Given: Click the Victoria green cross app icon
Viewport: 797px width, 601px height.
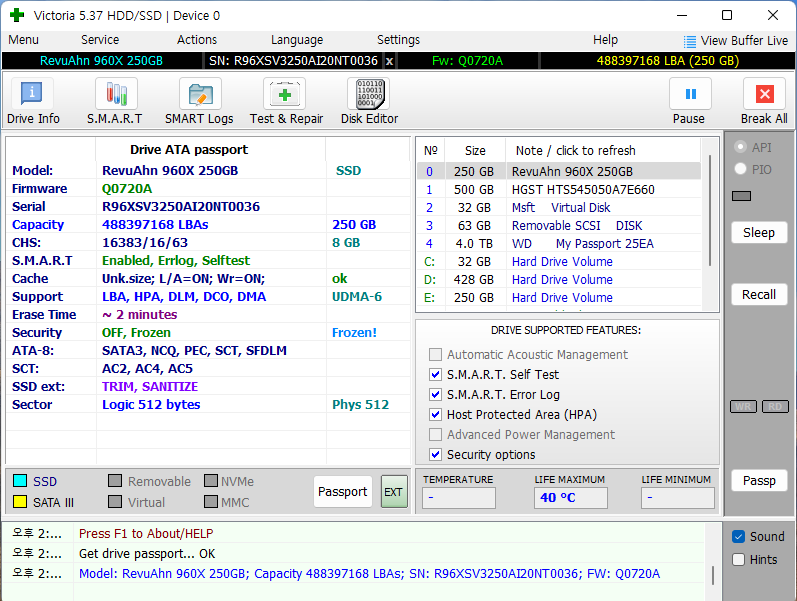Looking at the screenshot, I should click(17, 15).
